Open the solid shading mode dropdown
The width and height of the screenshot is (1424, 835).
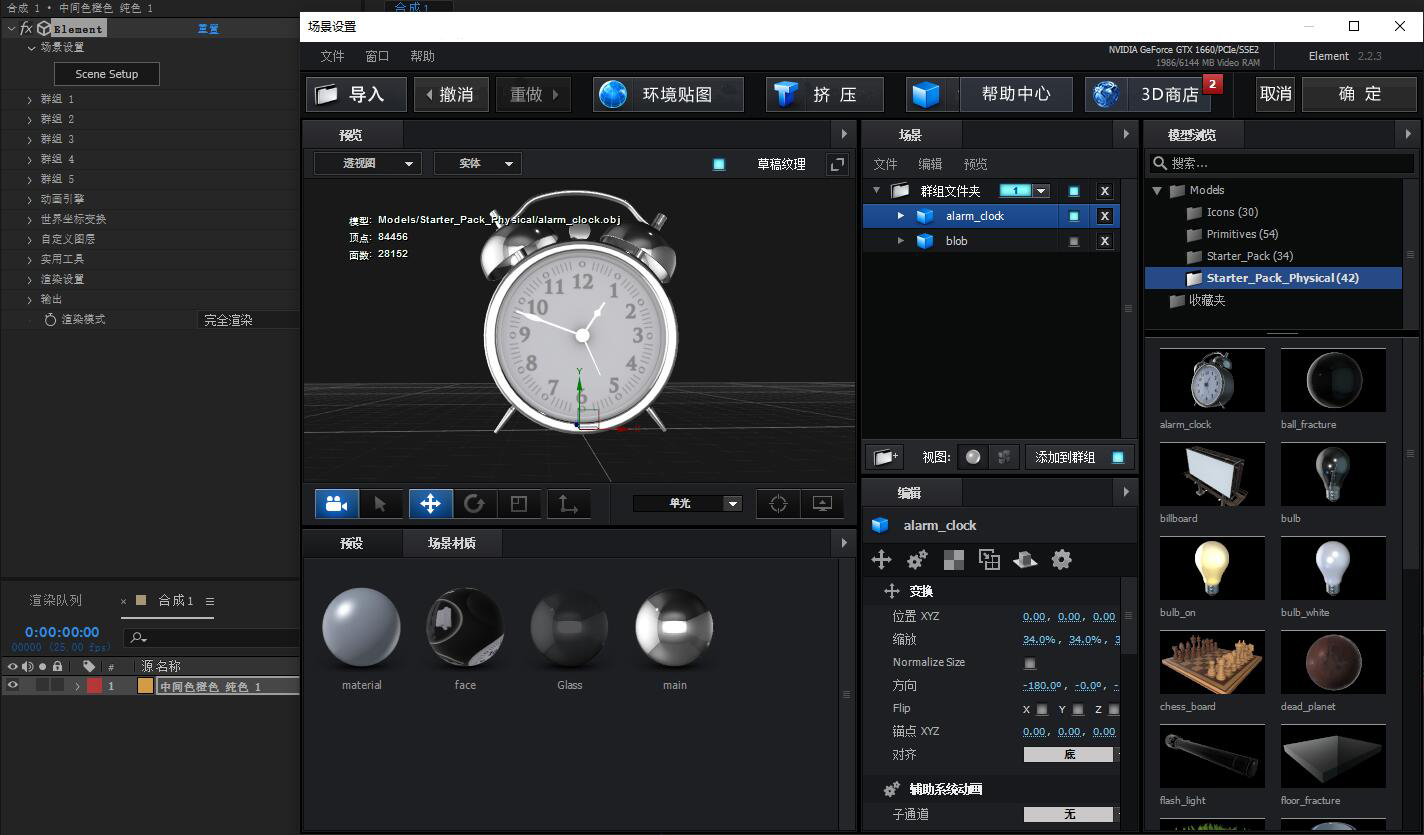[477, 164]
